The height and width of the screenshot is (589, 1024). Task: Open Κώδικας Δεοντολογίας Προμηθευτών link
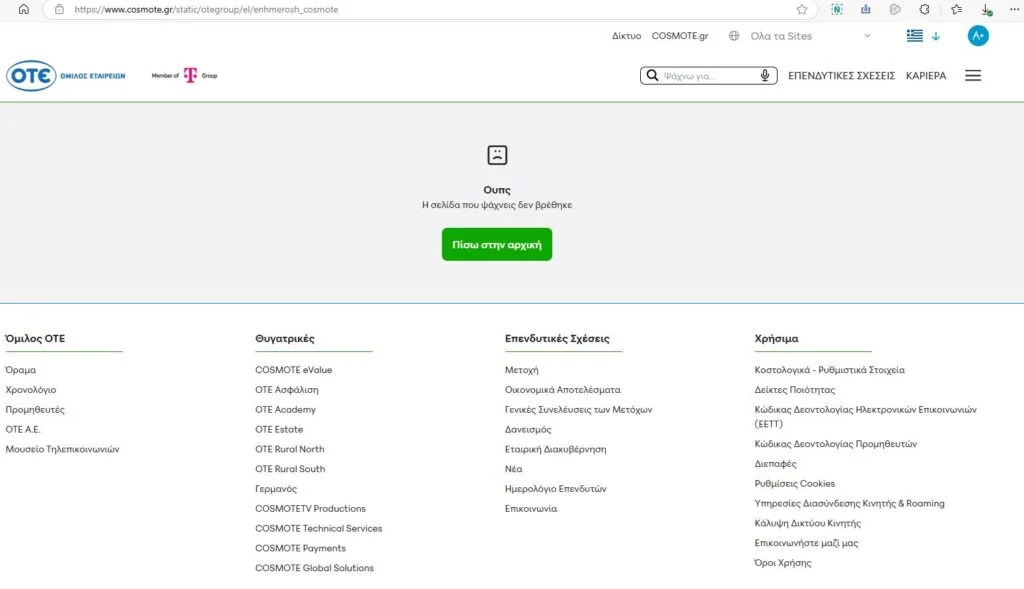(x=835, y=444)
